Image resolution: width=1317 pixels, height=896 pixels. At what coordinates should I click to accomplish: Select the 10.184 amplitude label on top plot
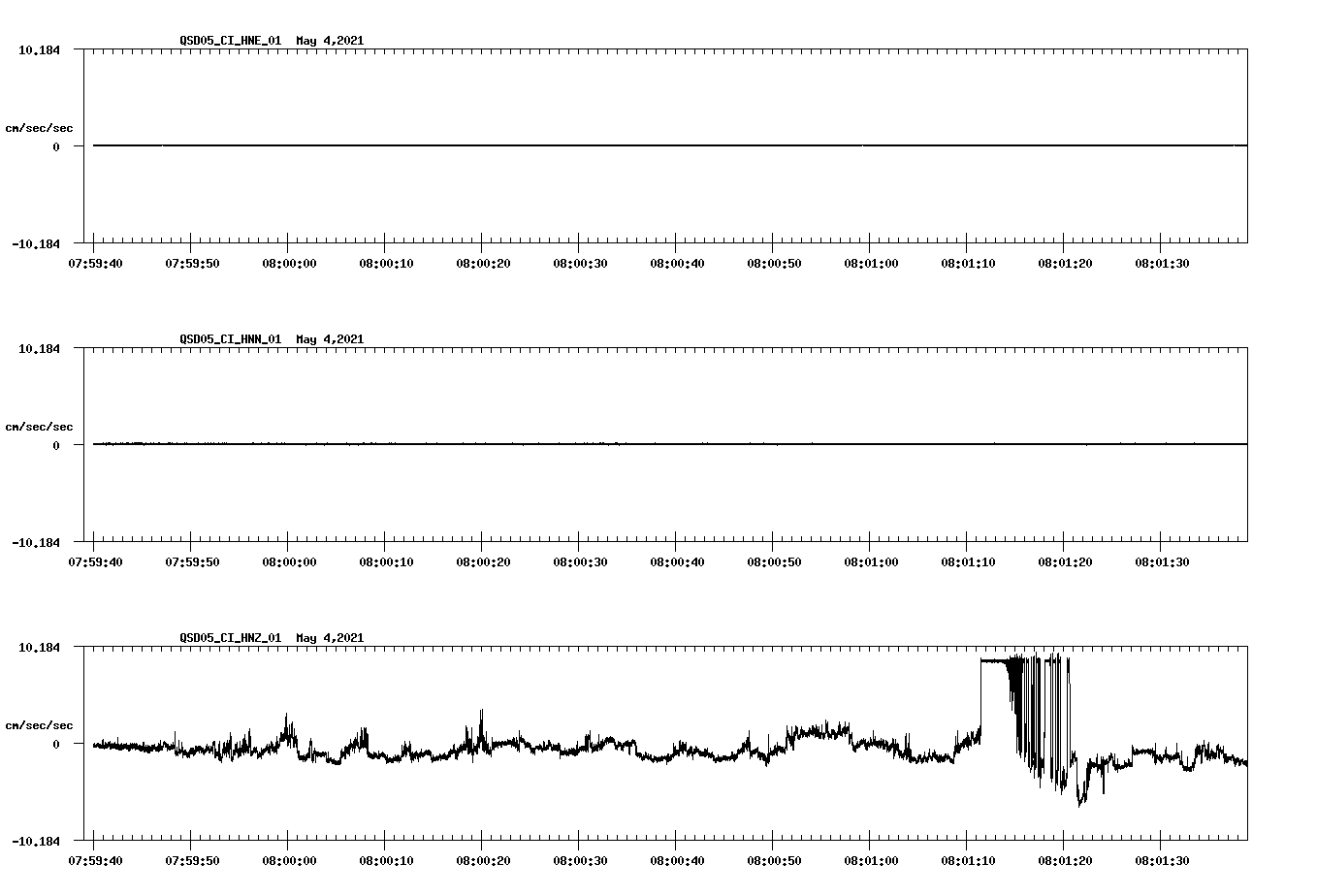pyautogui.click(x=41, y=50)
